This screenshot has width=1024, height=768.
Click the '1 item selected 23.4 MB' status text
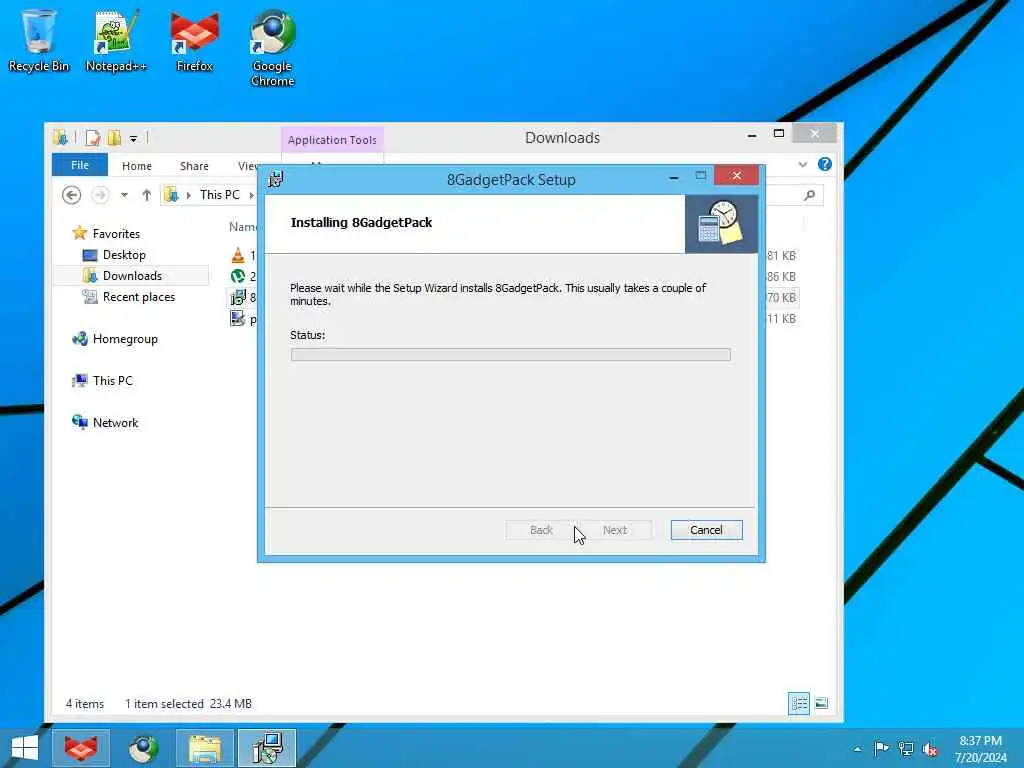click(x=188, y=703)
